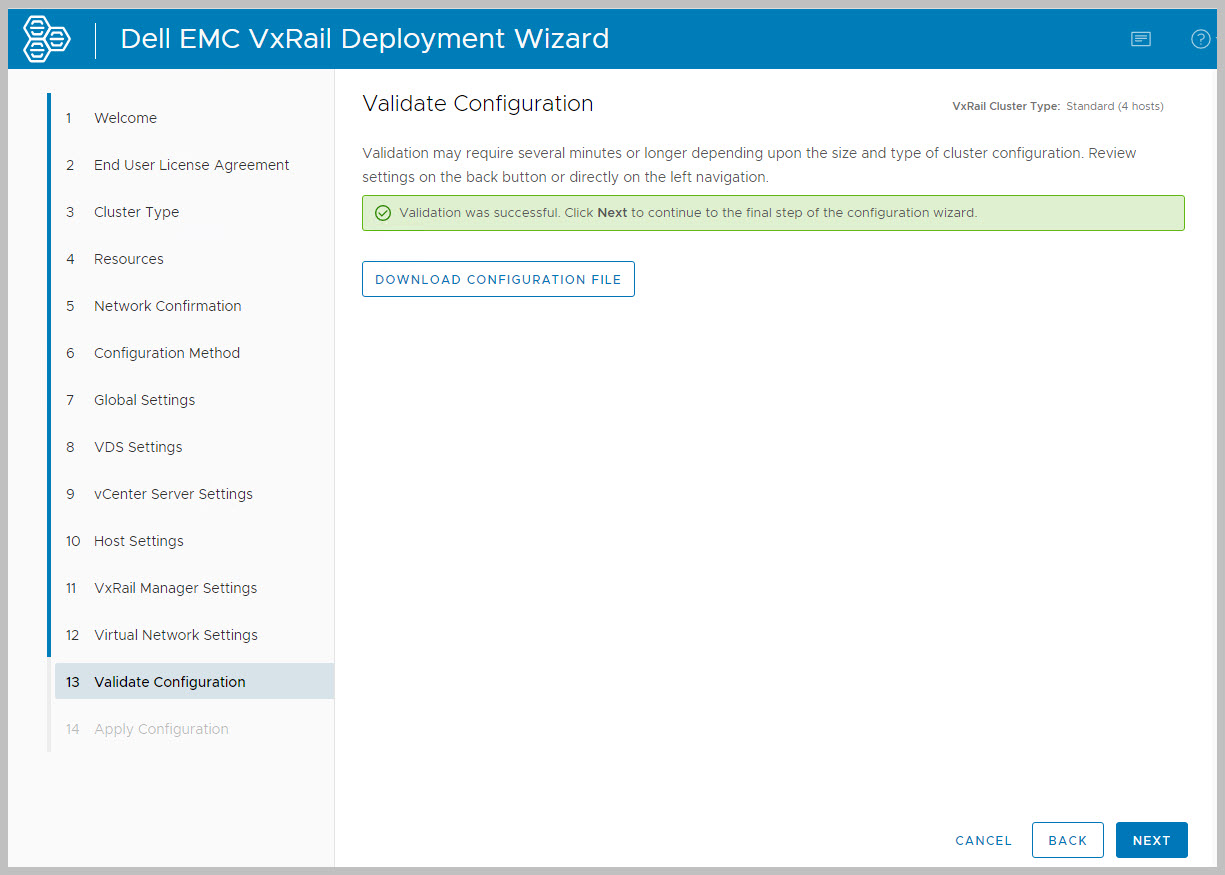Screen dimensions: 1225x875
Task: Select VDS Settings step
Action: [138, 447]
